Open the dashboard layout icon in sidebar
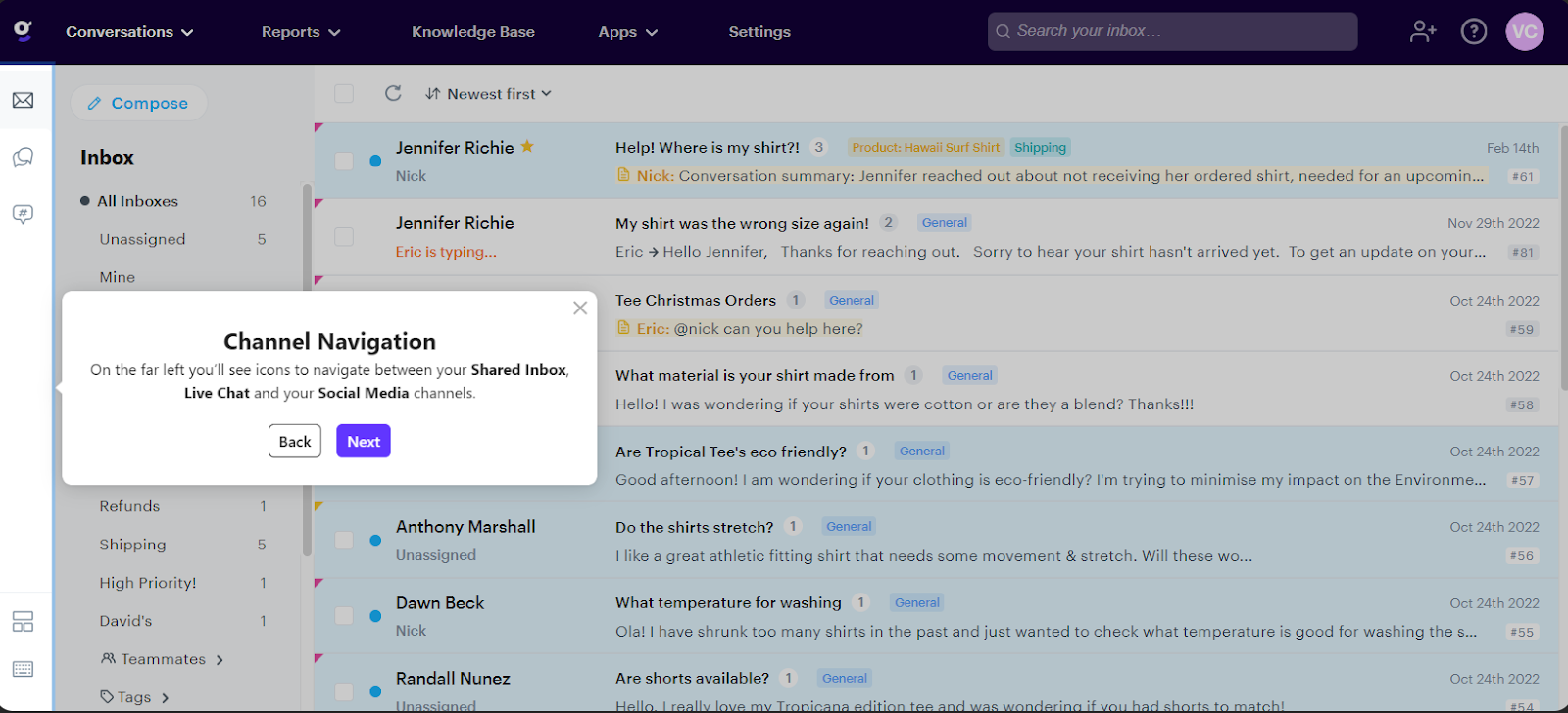 click(x=23, y=622)
